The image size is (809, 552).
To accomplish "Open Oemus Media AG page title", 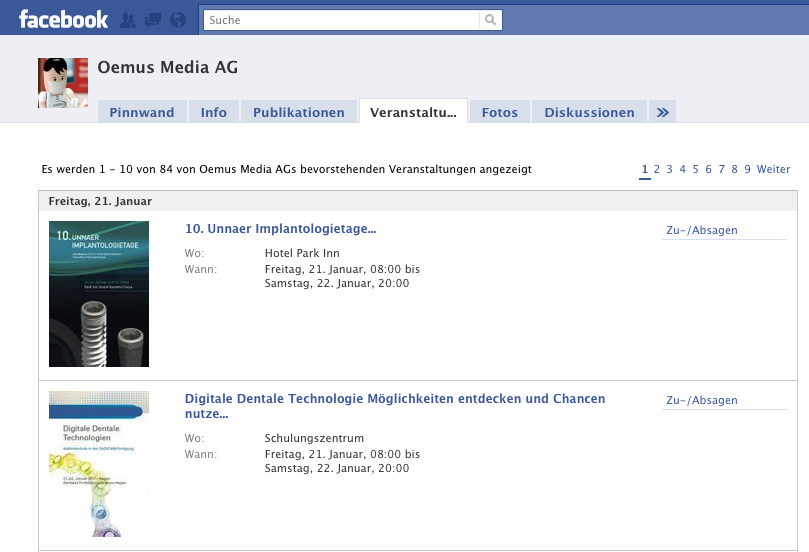I will (168, 67).
